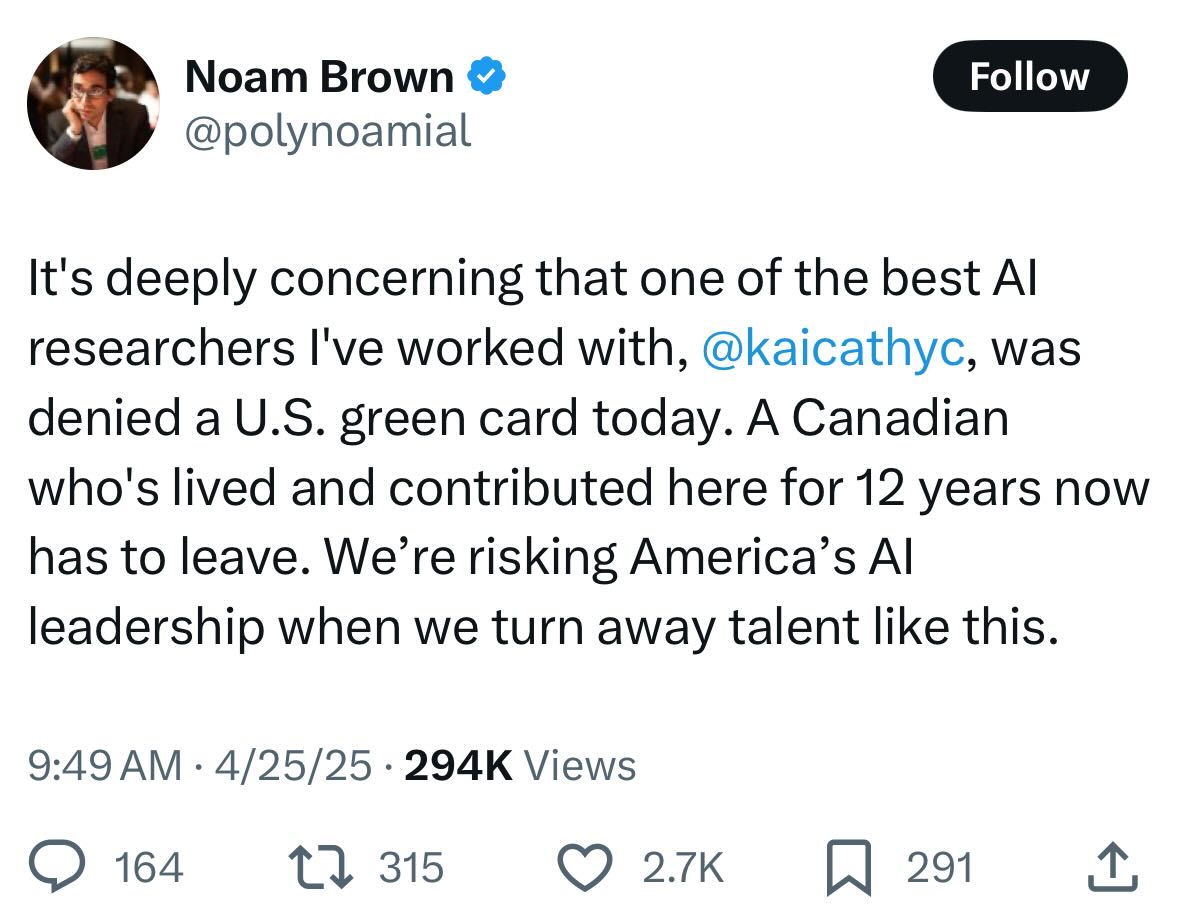Click the Follow button
Viewport: 1179px width, 914px height.
point(1029,76)
